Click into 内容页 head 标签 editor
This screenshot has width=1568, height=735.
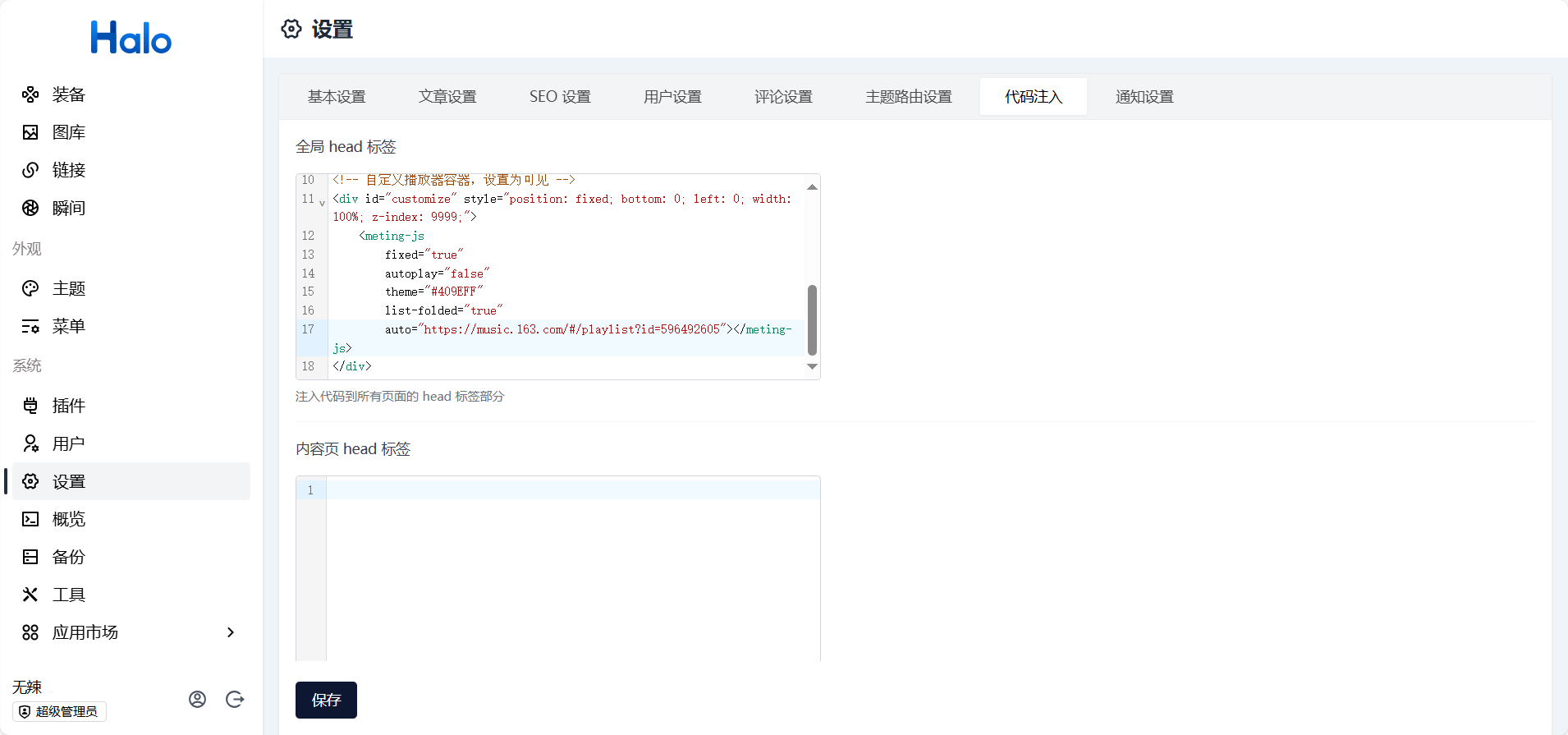573,568
